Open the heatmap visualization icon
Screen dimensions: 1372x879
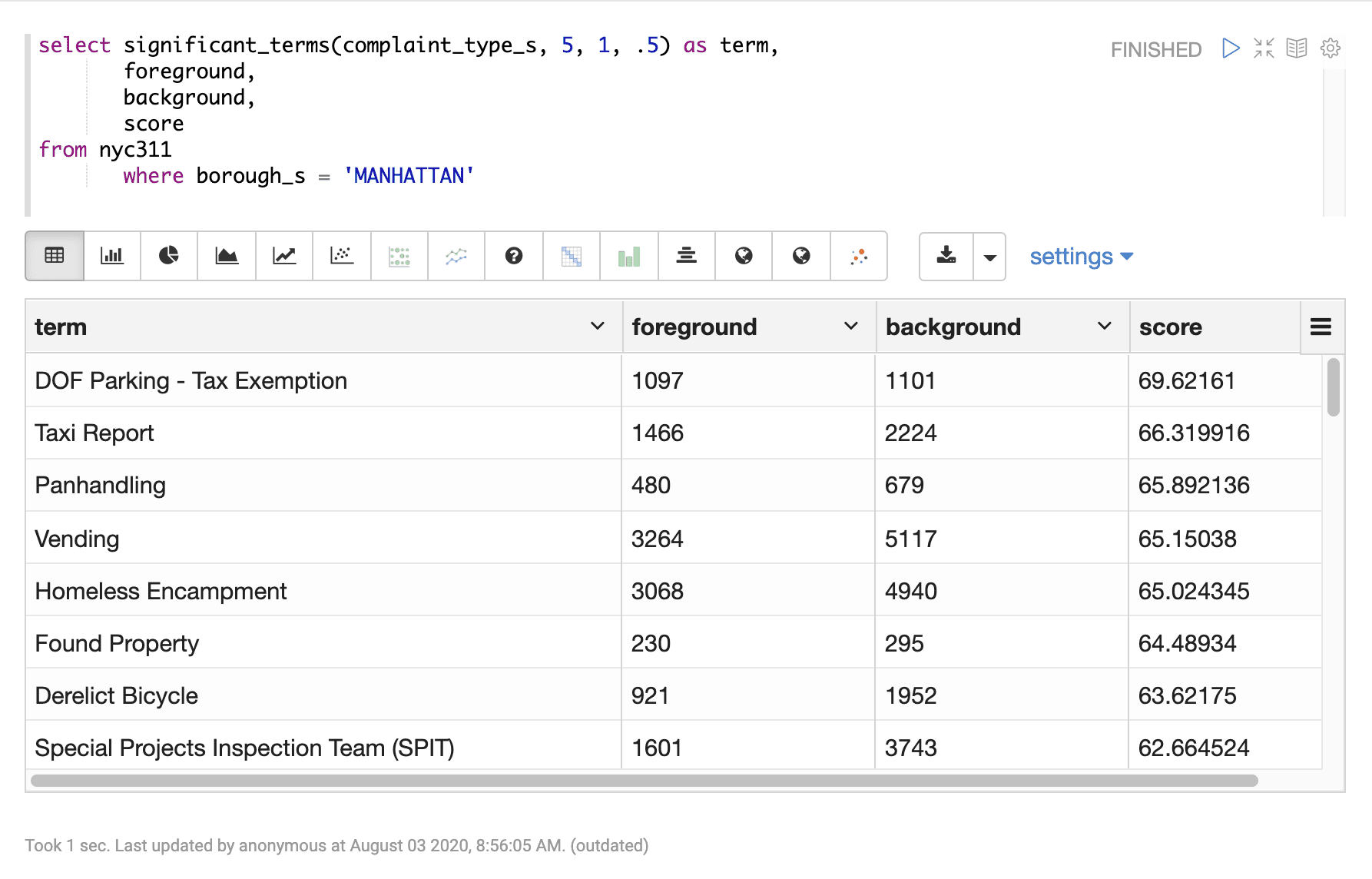pyautogui.click(x=571, y=256)
